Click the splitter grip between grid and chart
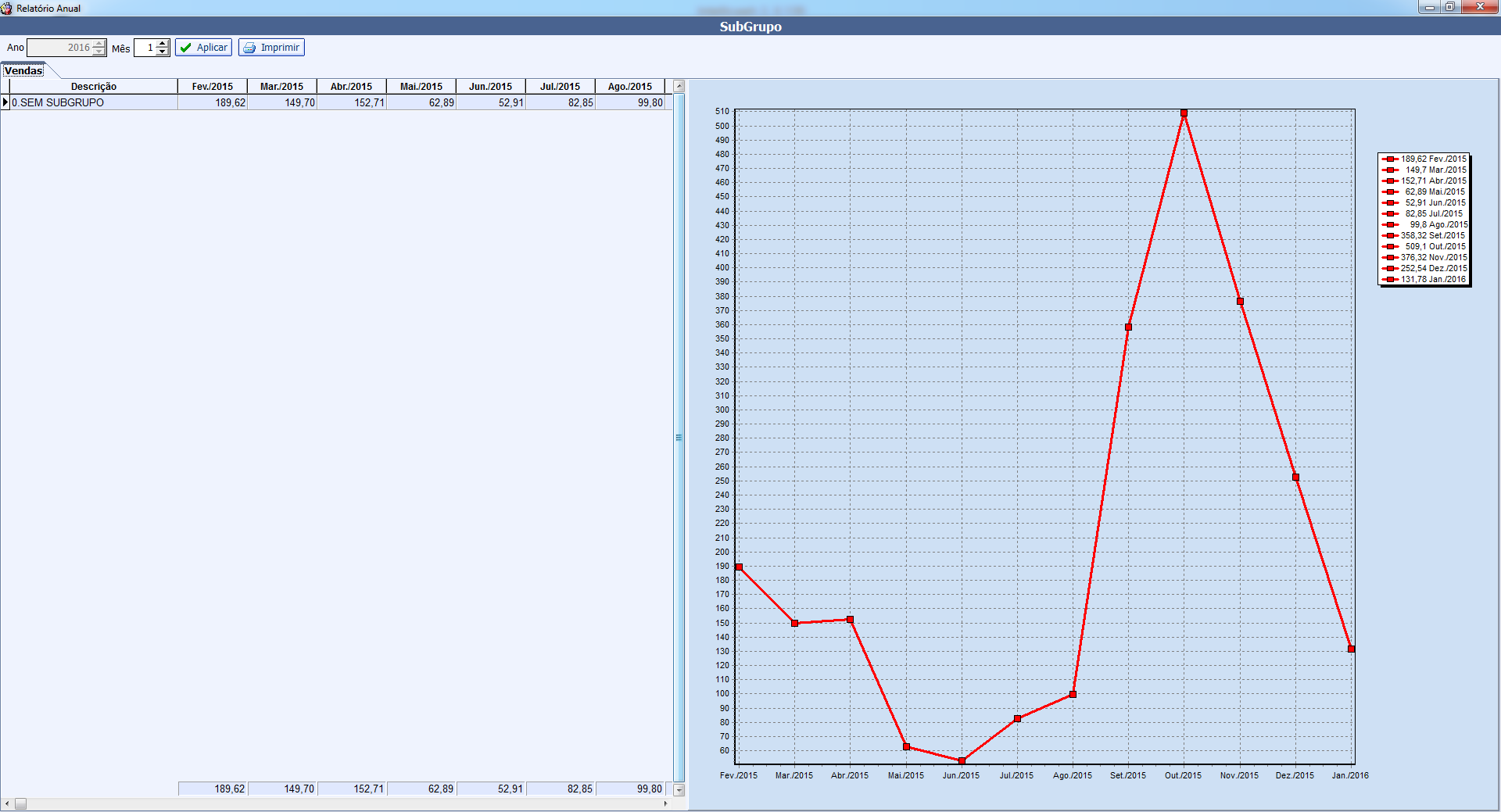1501x812 pixels. click(x=679, y=438)
